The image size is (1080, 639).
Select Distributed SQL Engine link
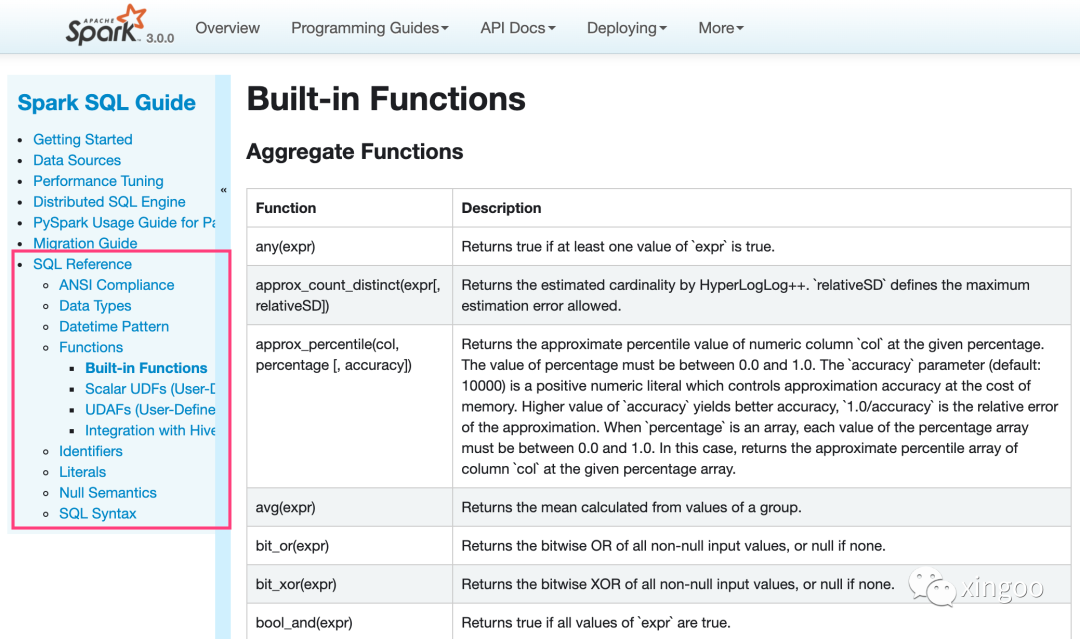[x=109, y=202]
